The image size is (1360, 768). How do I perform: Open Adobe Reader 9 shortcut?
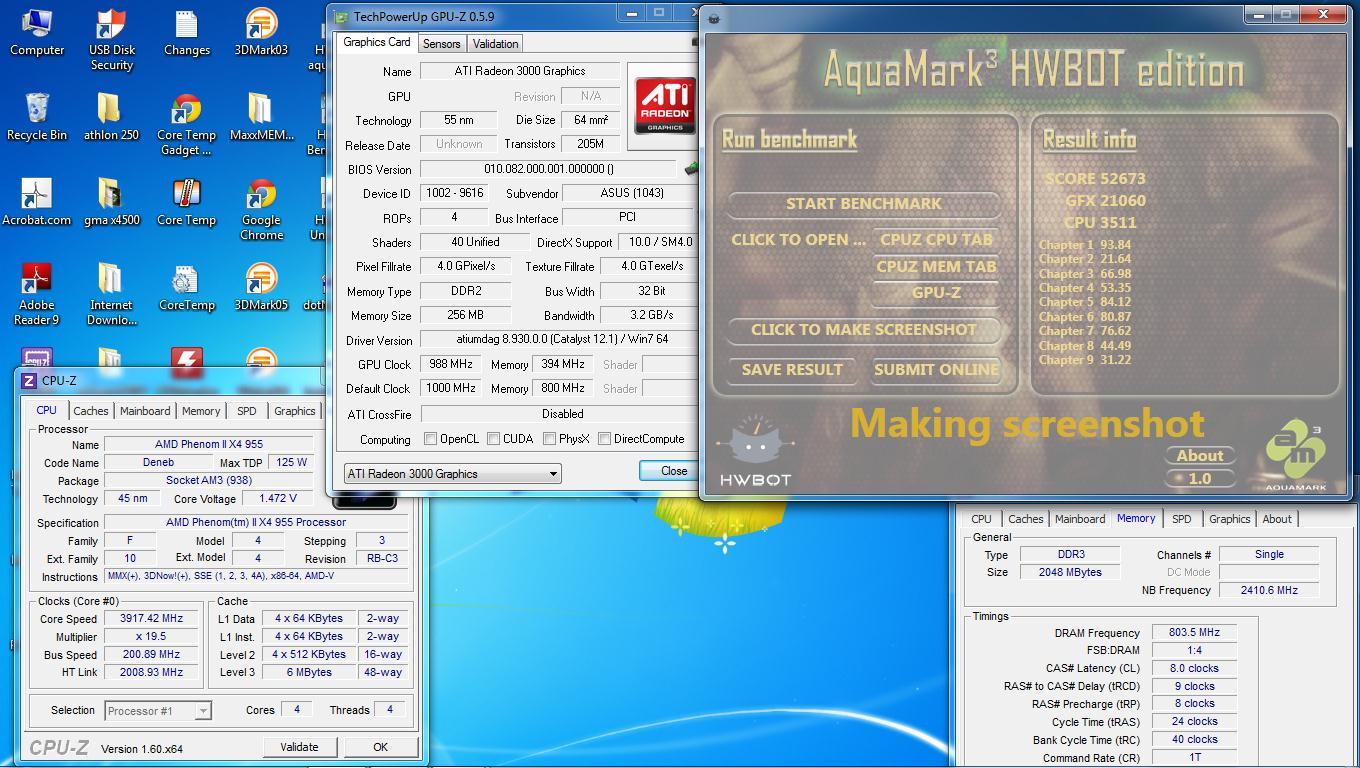coord(37,295)
